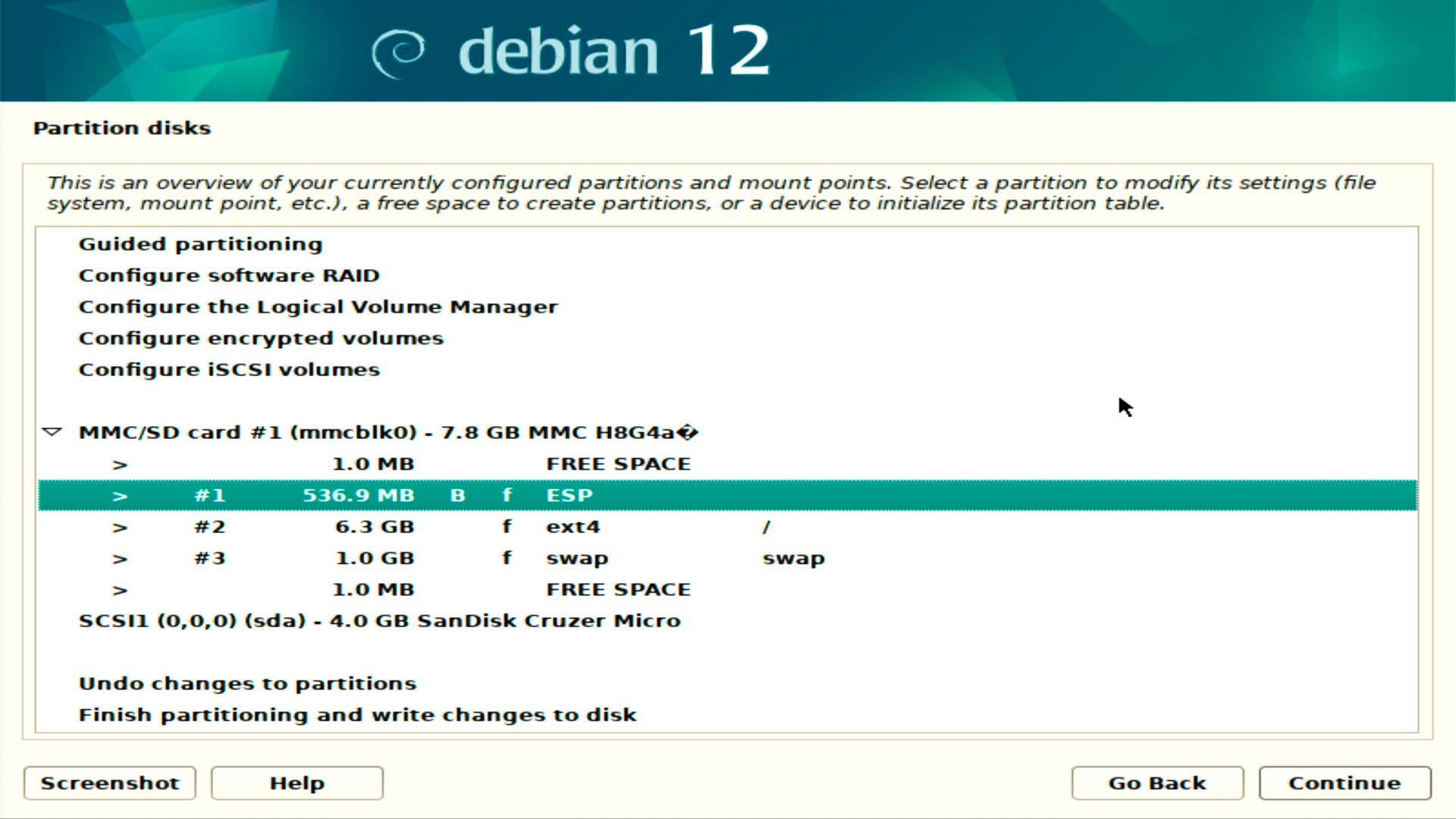Choose Configure the Logical Volume Manager
Image resolution: width=1456 pixels, height=819 pixels.
(318, 307)
